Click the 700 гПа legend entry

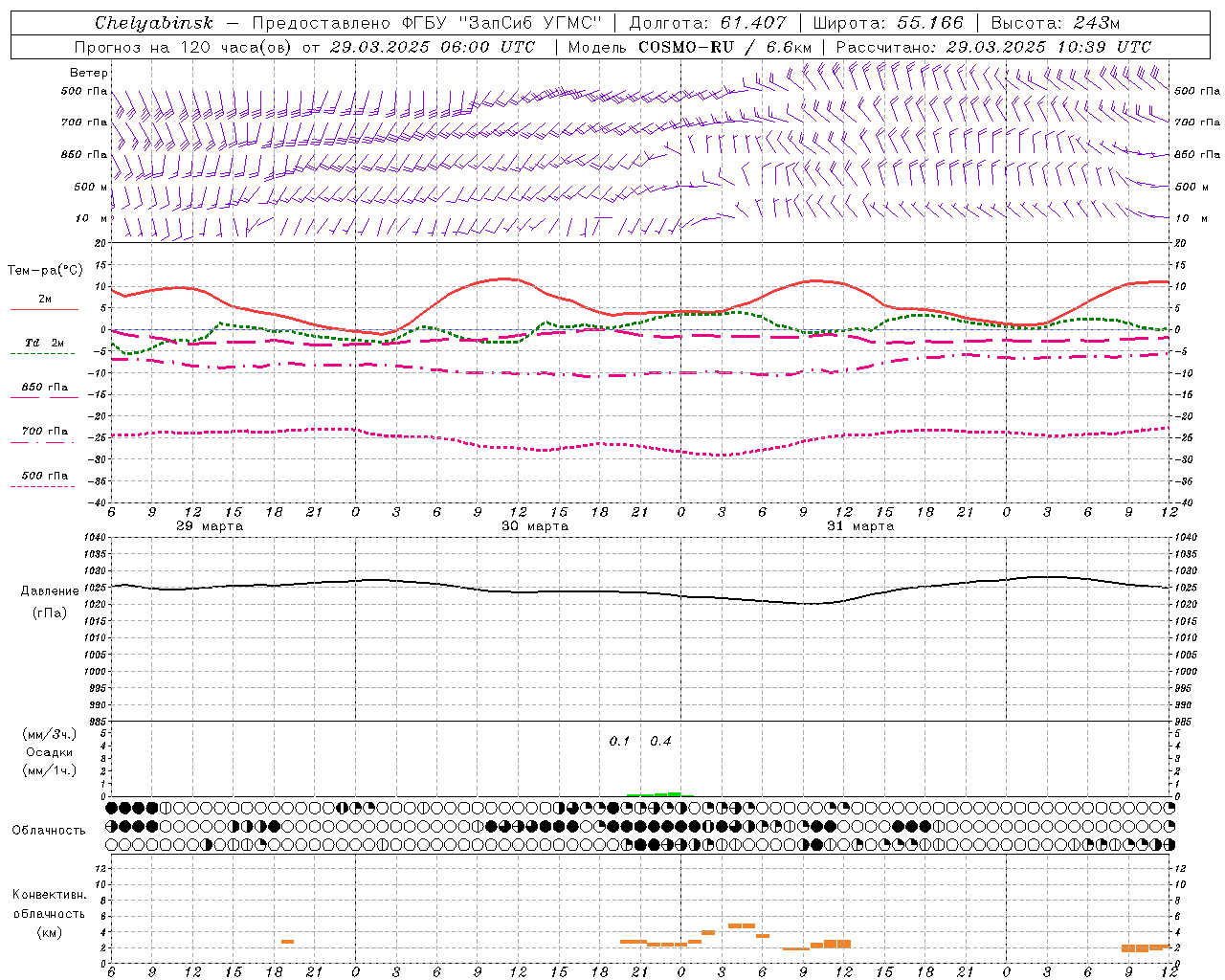coord(44,431)
